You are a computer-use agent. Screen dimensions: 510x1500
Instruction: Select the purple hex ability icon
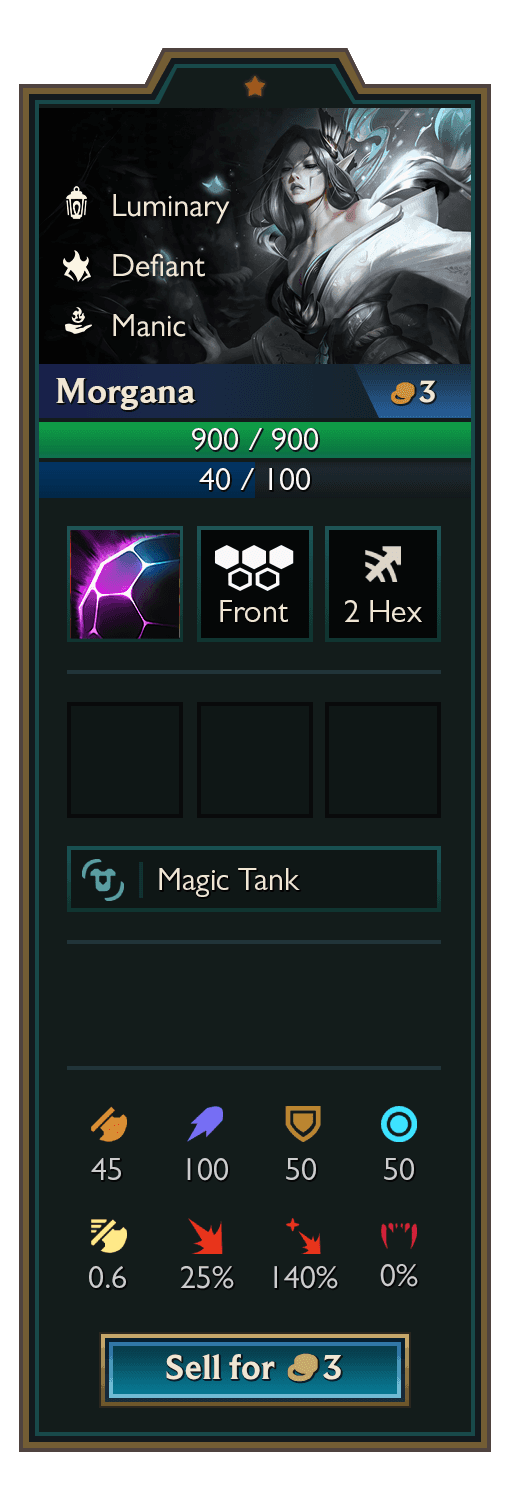pos(125,584)
